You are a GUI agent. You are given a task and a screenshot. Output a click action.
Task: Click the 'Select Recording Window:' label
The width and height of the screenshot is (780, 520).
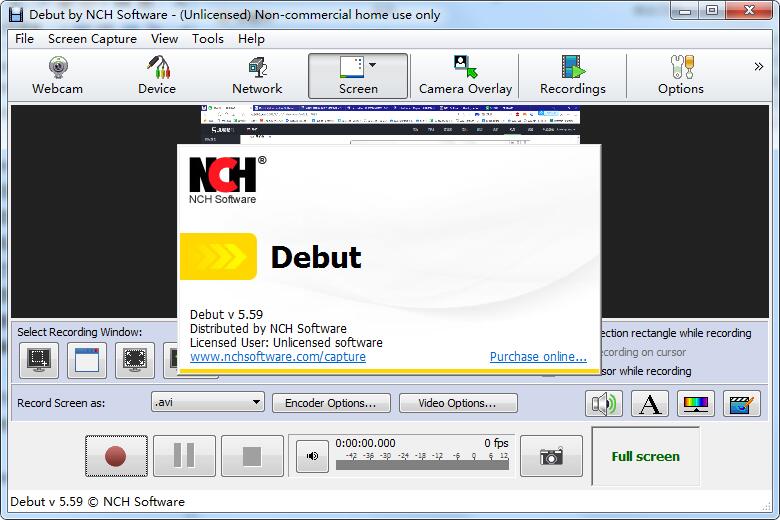click(80, 332)
